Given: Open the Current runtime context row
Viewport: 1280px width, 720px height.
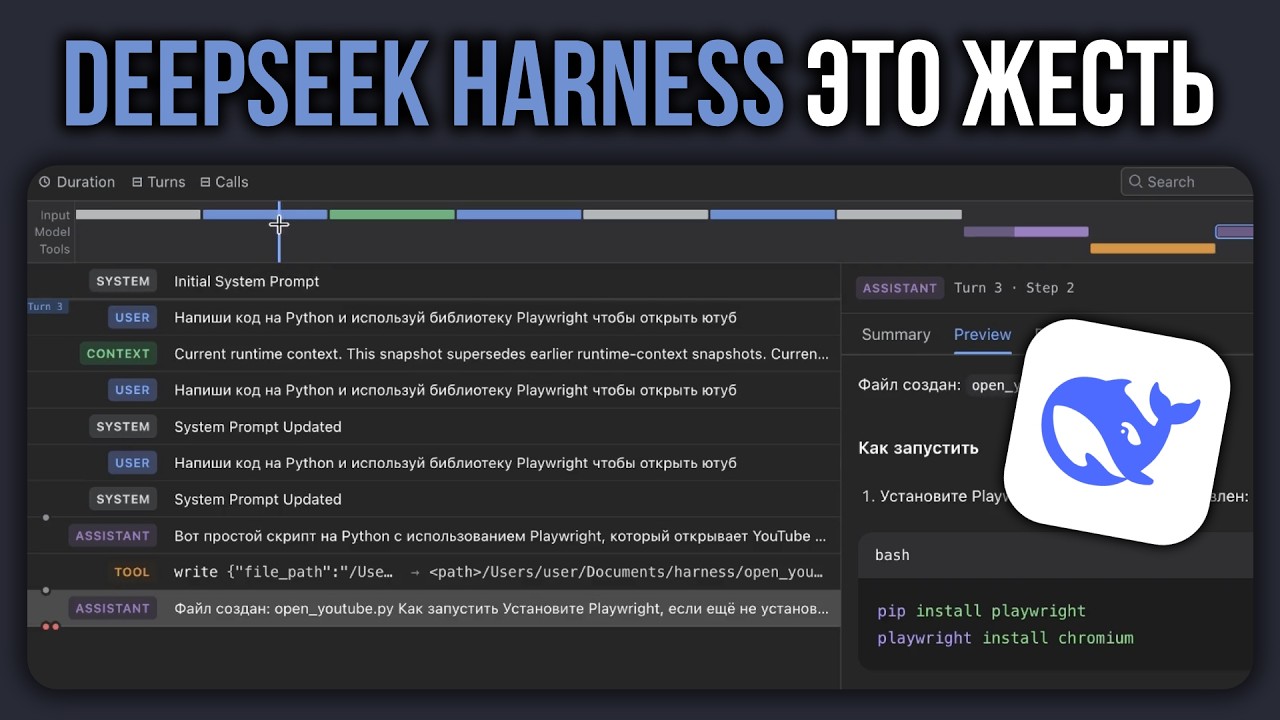Looking at the screenshot, I should (x=434, y=354).
